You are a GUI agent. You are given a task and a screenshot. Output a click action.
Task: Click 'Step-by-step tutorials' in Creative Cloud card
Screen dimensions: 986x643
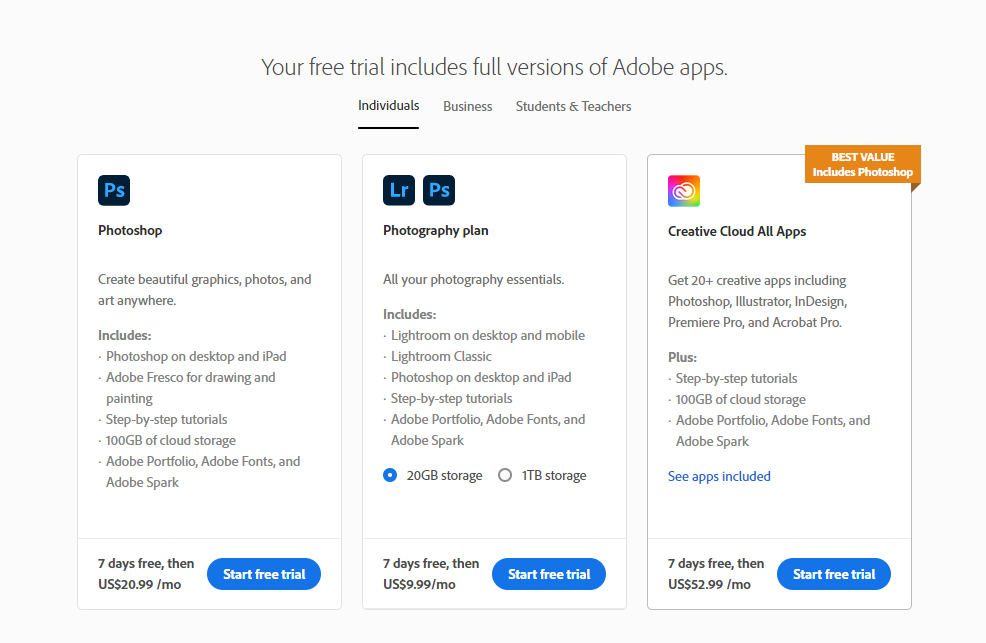pyautogui.click(x=736, y=378)
